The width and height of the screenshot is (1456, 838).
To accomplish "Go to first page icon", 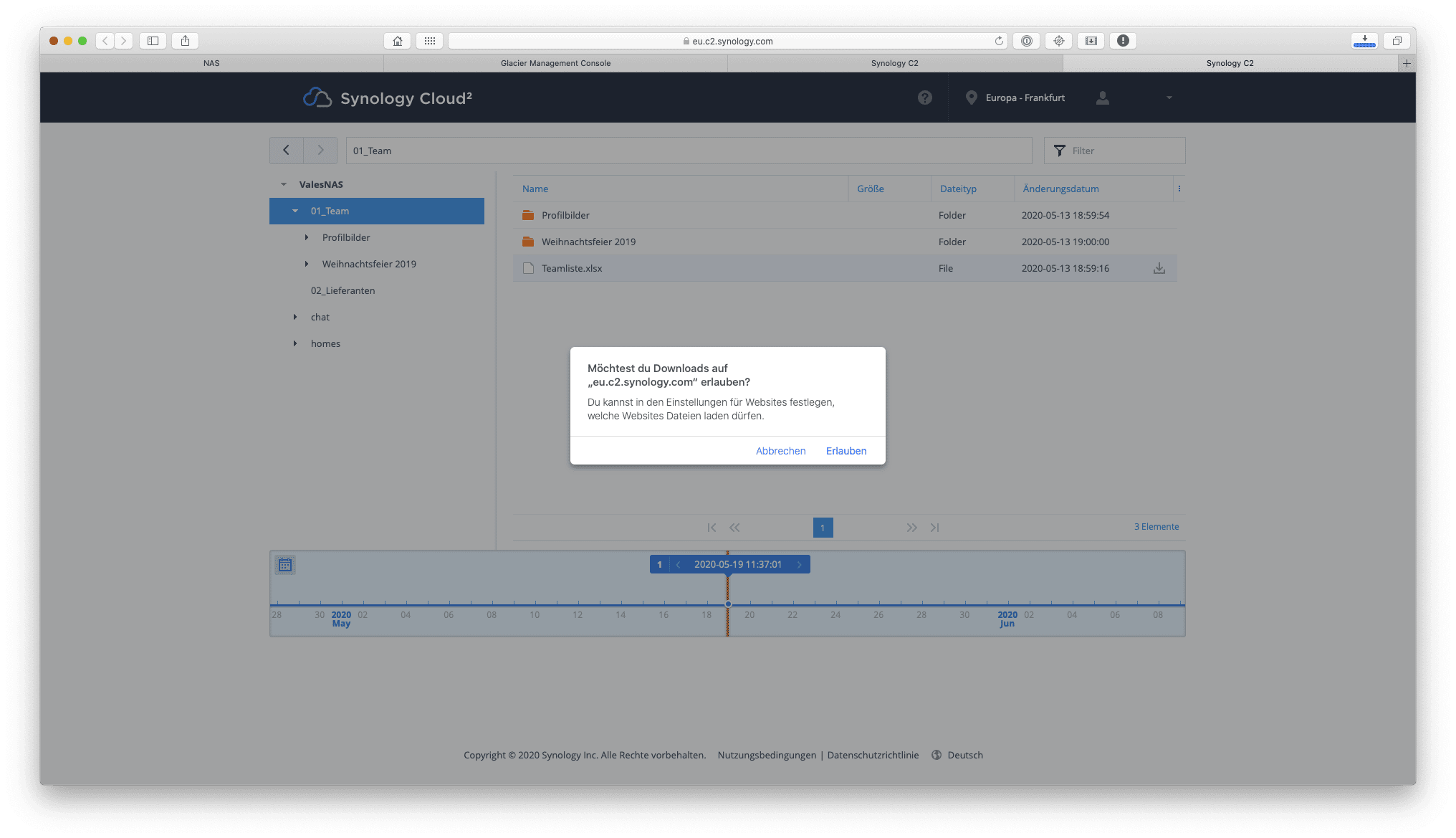I will (x=712, y=528).
